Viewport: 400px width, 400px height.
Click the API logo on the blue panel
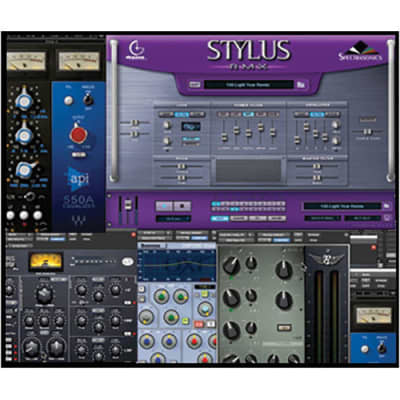(x=78, y=179)
